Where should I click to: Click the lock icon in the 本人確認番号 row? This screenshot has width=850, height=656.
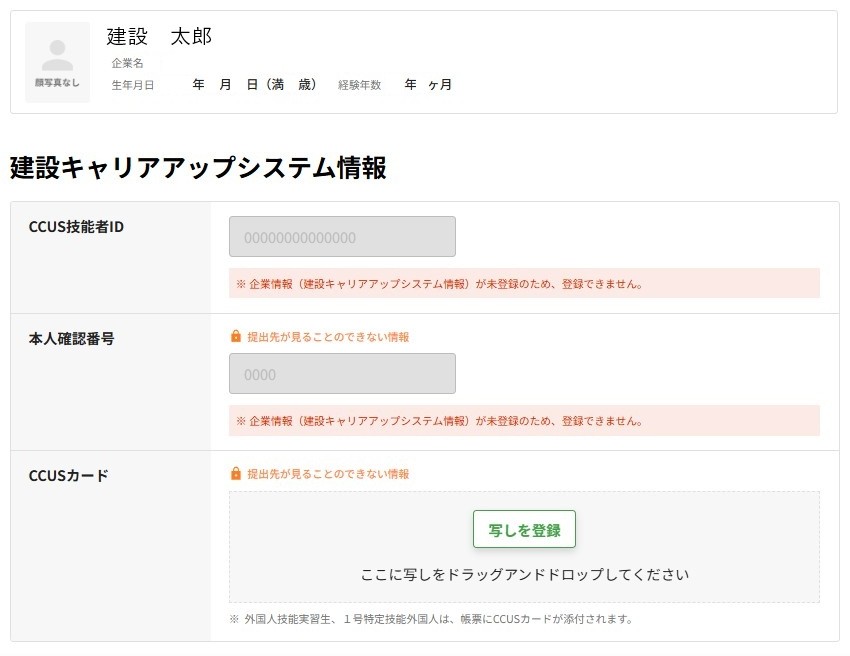[x=236, y=337]
